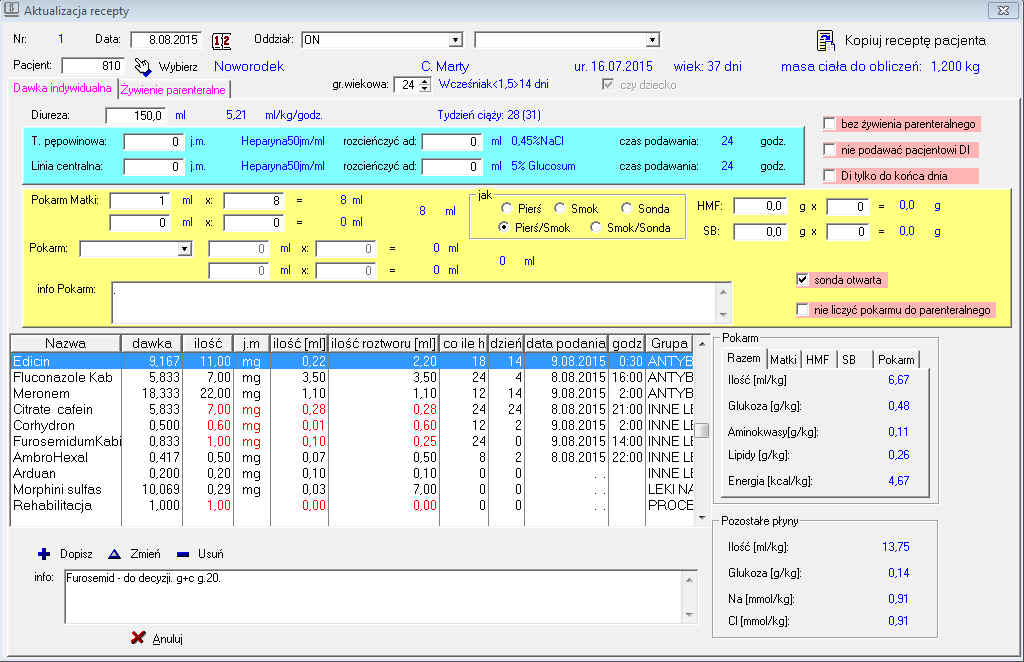Image resolution: width=1024 pixels, height=662 pixels.
Task: Click the minus icon for Usuń
Action: click(x=183, y=553)
